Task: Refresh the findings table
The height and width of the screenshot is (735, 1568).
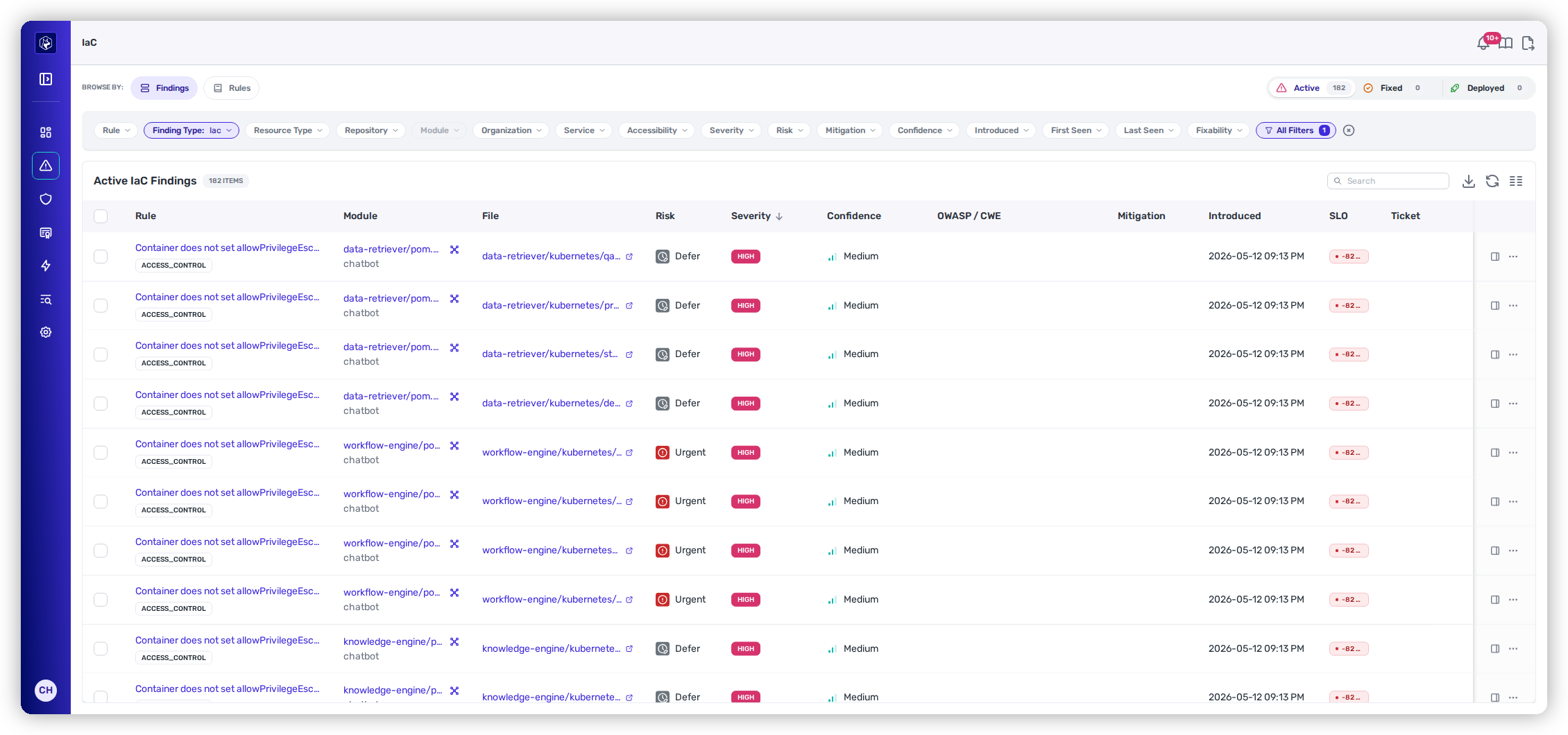Action: 1492,181
